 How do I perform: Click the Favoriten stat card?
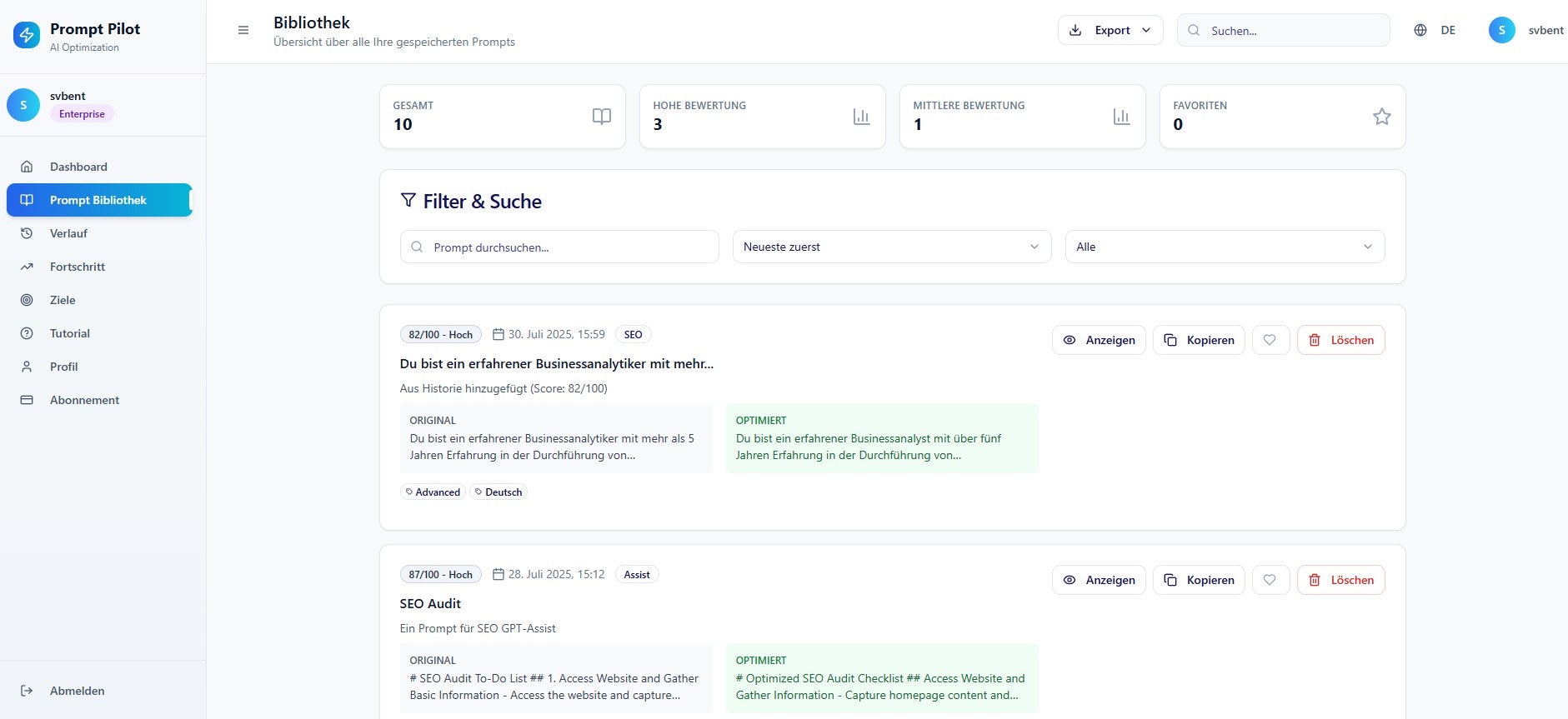pyautogui.click(x=1283, y=117)
